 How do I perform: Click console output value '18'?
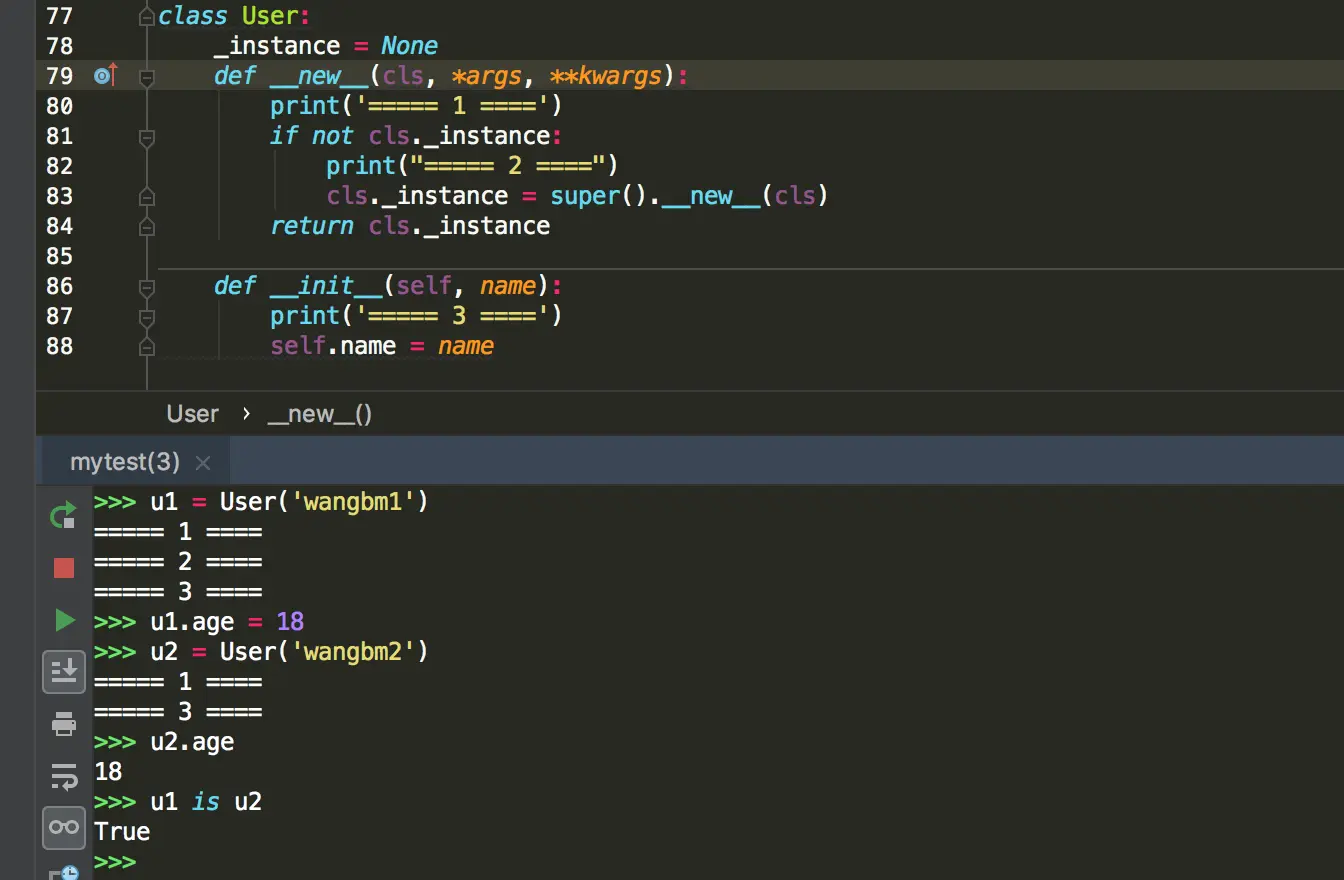pyautogui.click(x=108, y=772)
